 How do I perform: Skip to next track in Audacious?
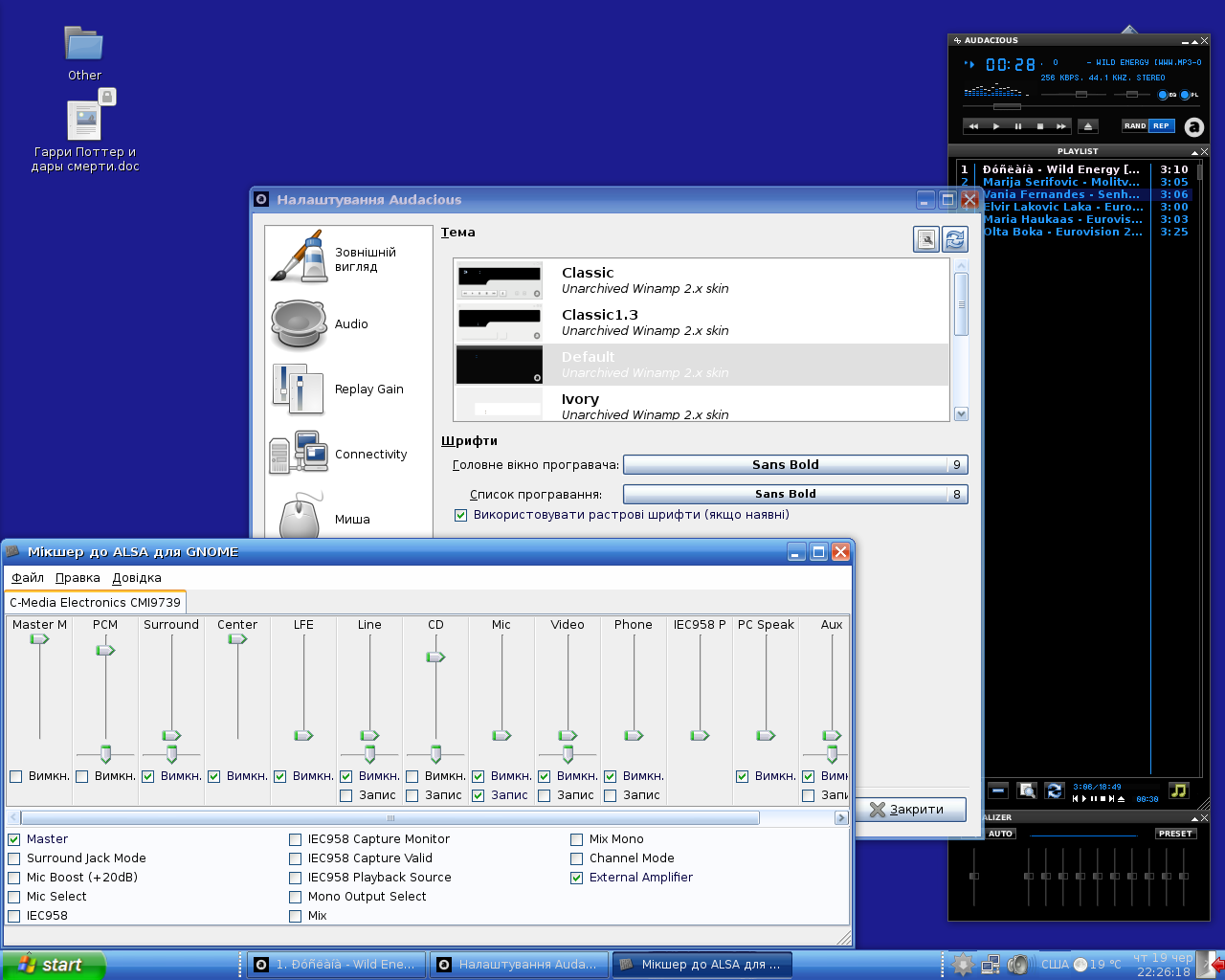1061,126
